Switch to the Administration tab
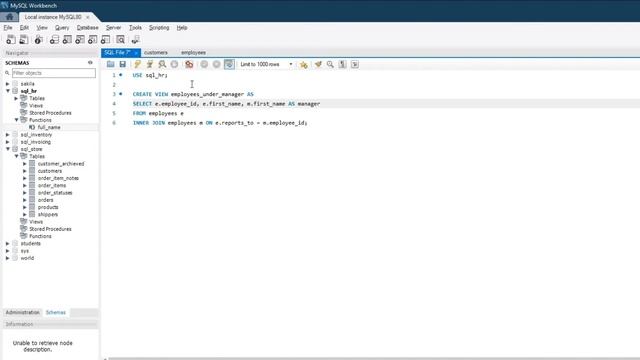640x360 pixels. click(22, 312)
